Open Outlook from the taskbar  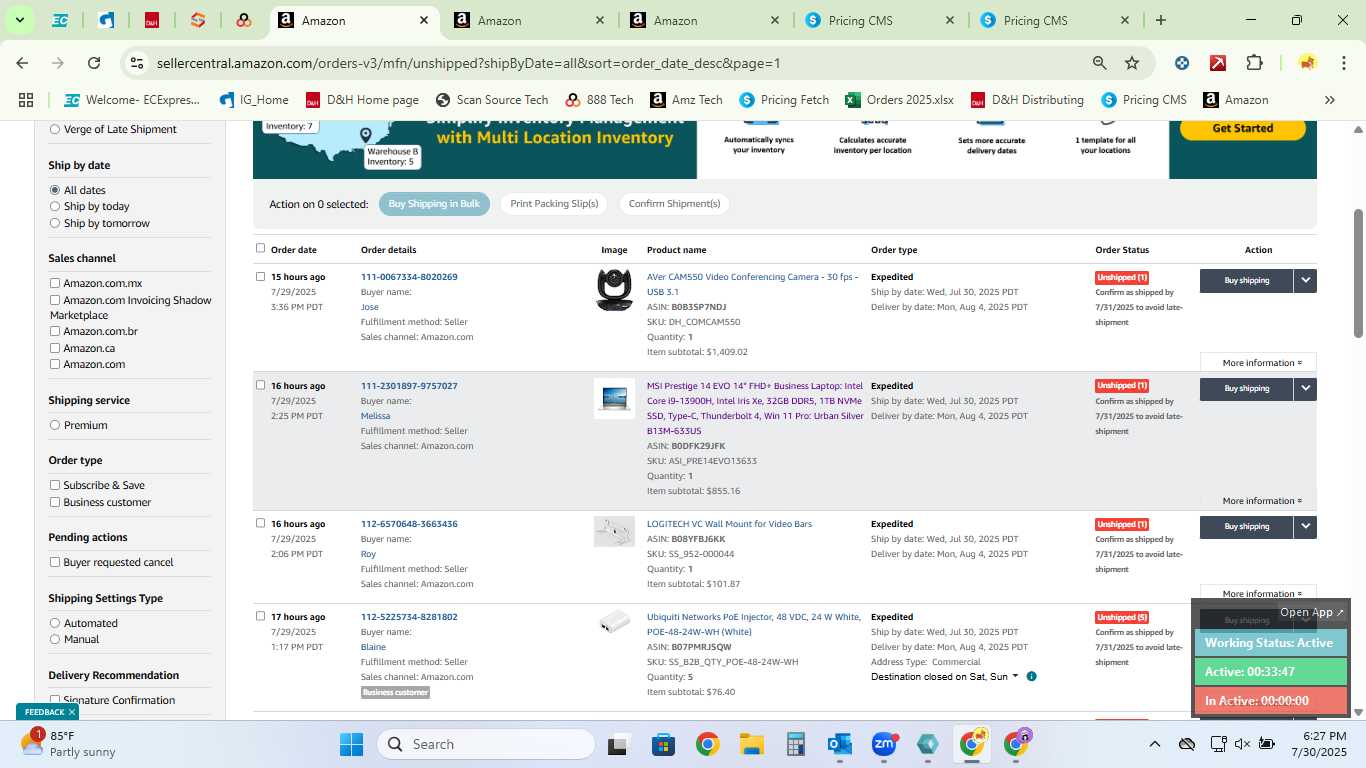tap(839, 744)
